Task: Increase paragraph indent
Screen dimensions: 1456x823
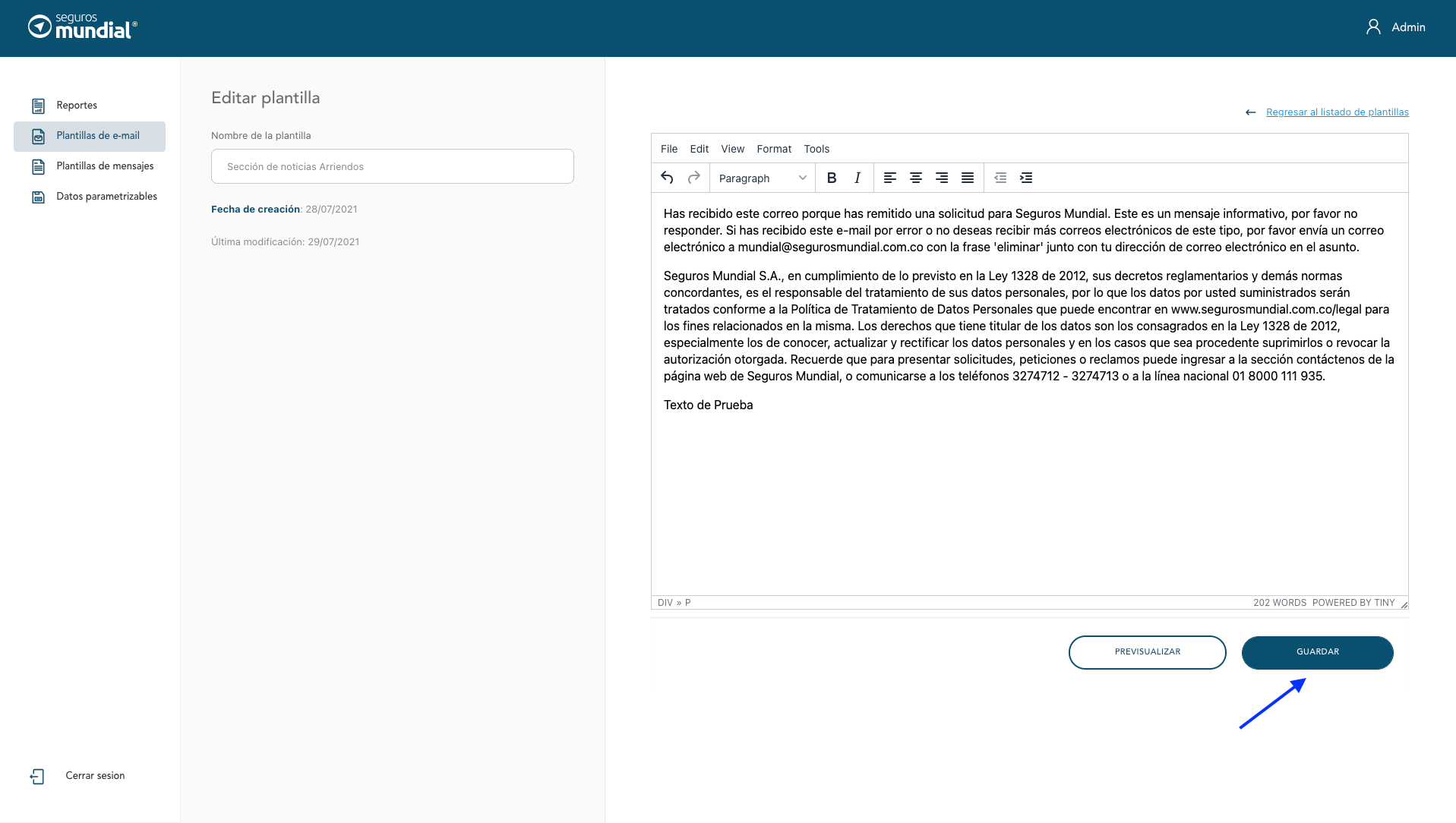Action: coord(1026,178)
